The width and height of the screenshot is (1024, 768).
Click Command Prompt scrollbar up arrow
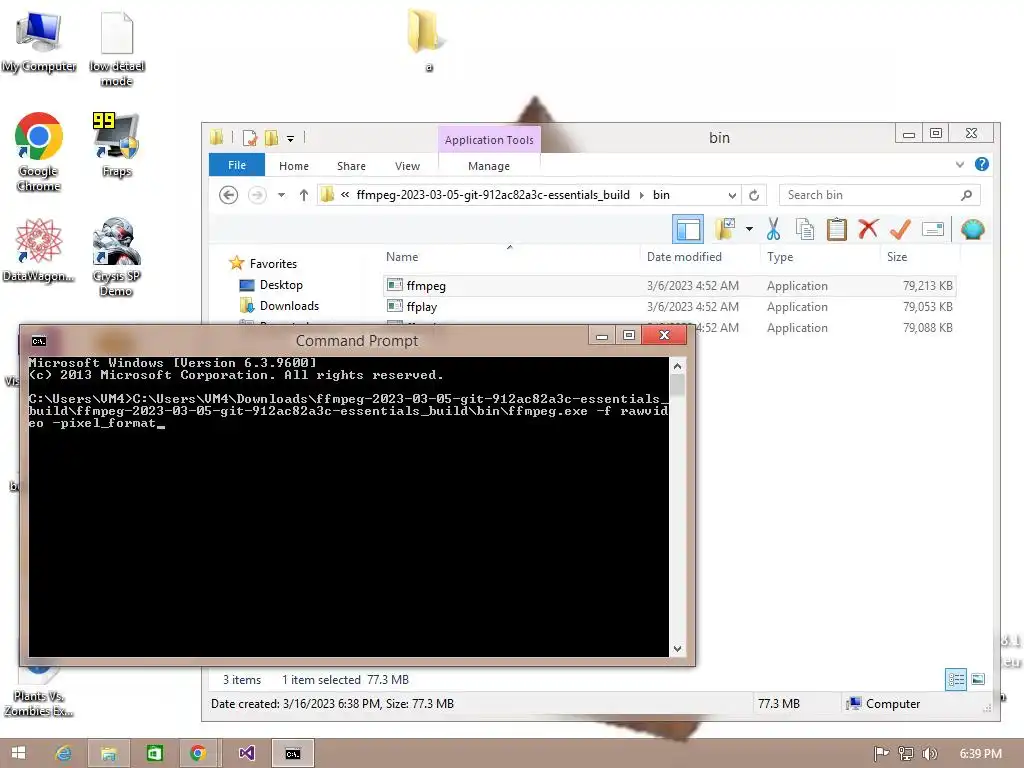[x=677, y=366]
